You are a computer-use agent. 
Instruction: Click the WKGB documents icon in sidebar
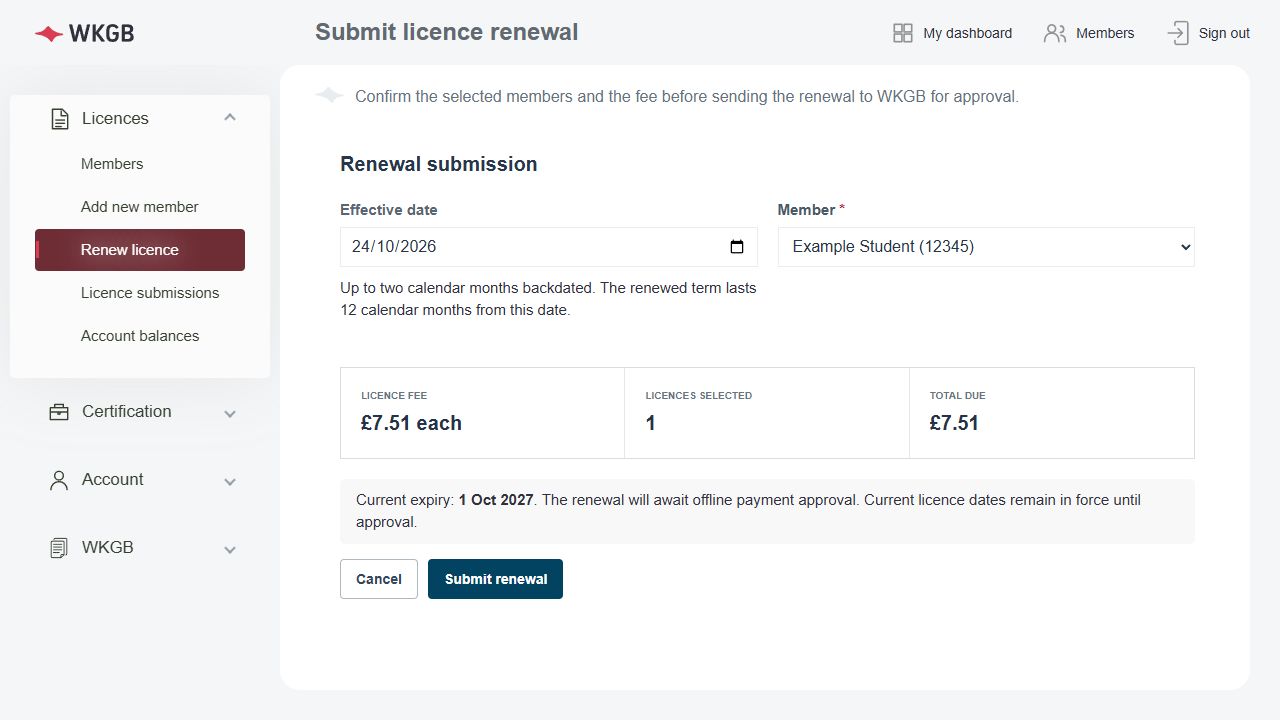point(59,548)
